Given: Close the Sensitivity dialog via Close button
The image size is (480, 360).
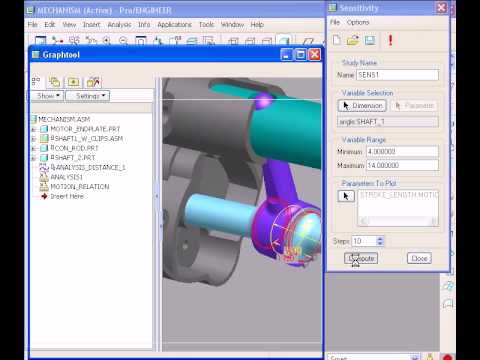Looking at the screenshot, I should pyautogui.click(x=419, y=258).
